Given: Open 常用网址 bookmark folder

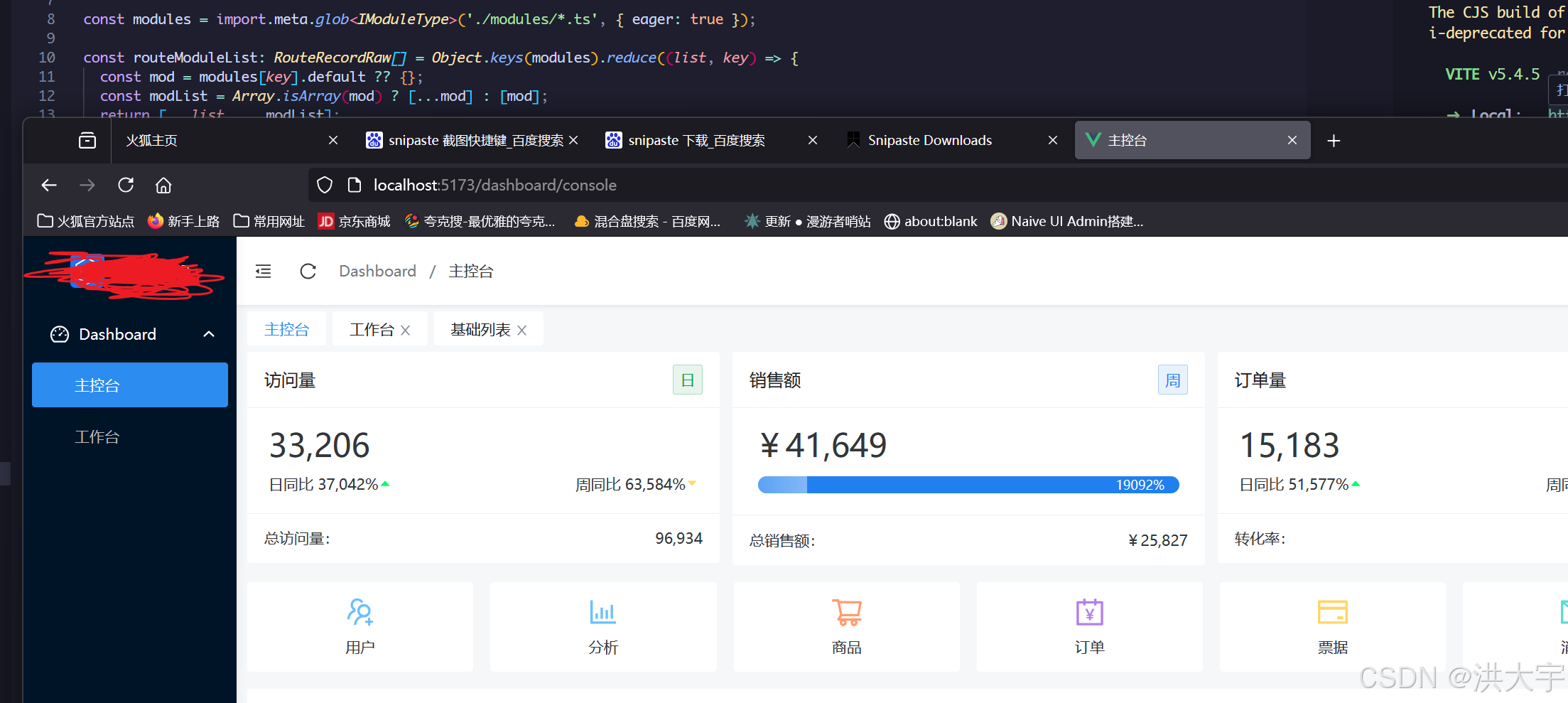Looking at the screenshot, I should [x=269, y=221].
